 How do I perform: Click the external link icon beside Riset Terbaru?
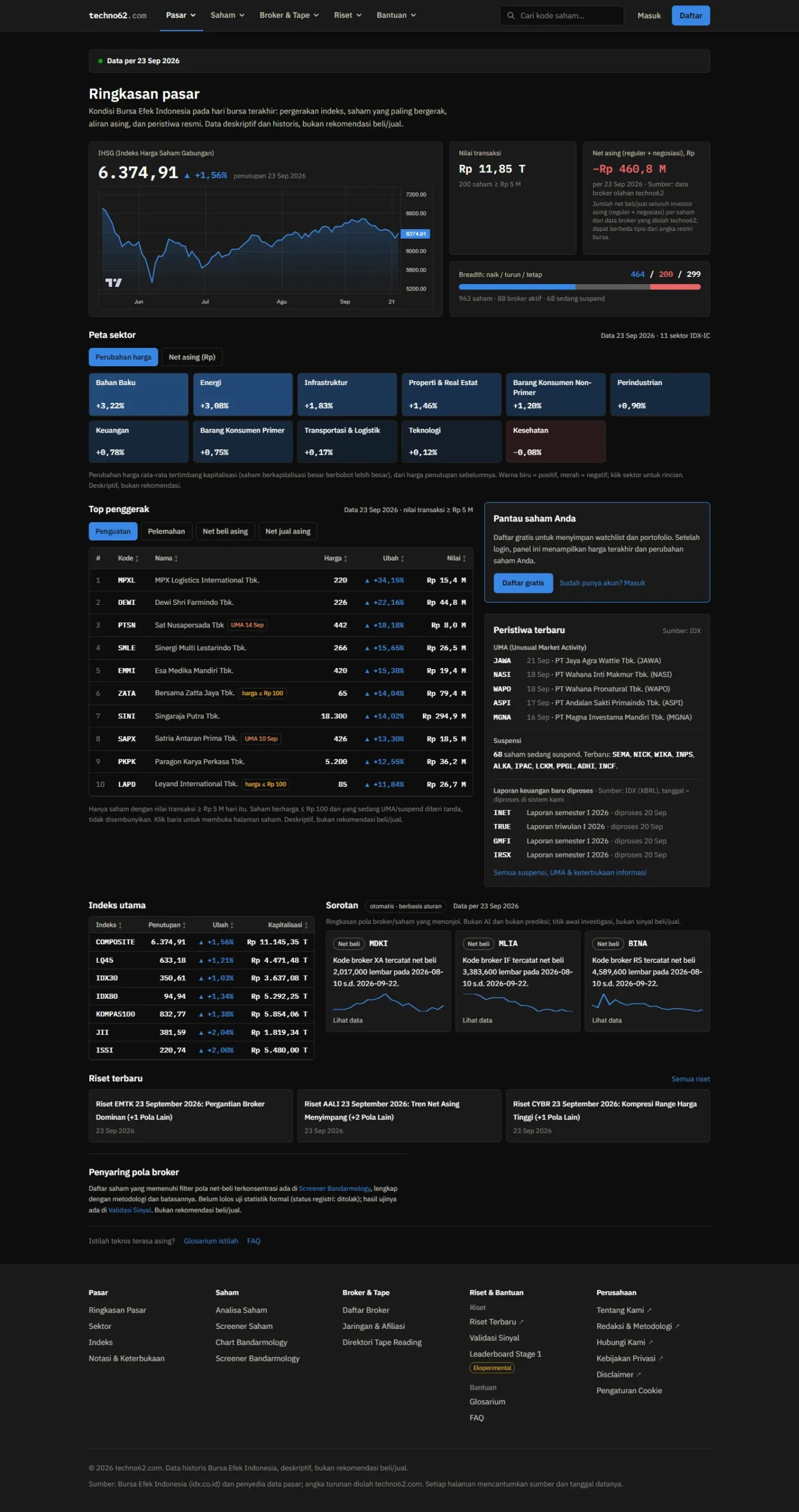521,1322
